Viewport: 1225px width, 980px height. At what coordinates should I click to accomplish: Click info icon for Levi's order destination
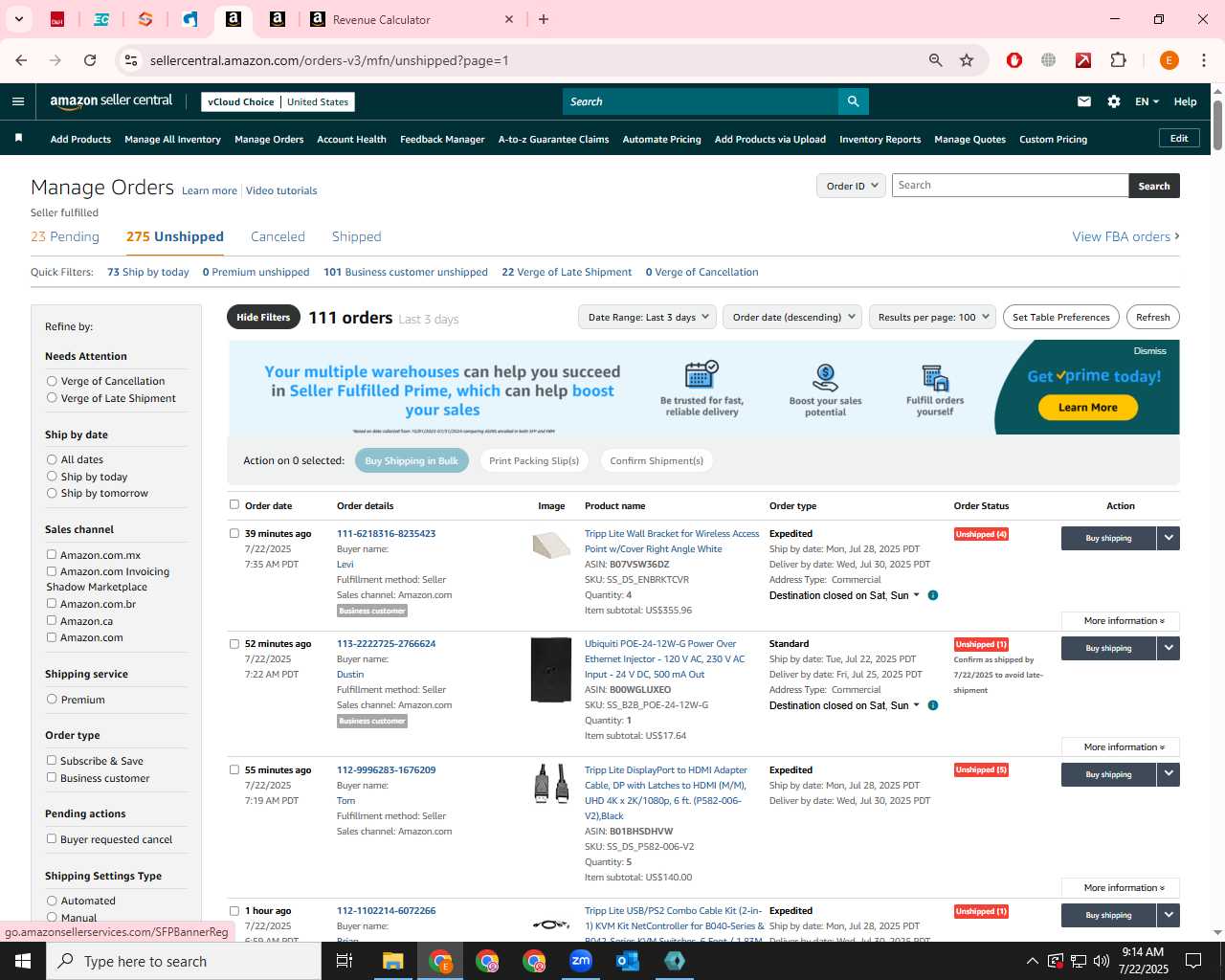(933, 595)
